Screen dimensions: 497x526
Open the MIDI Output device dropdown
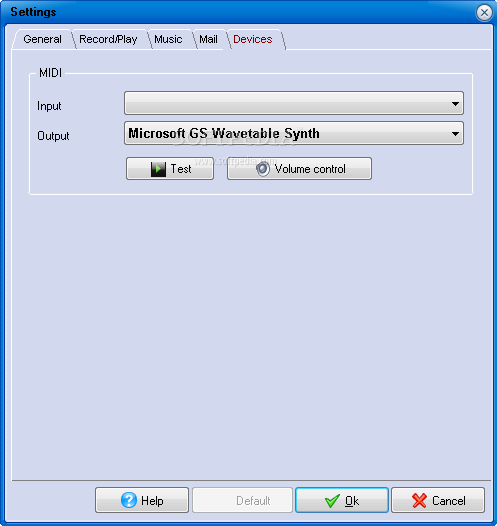(x=294, y=133)
